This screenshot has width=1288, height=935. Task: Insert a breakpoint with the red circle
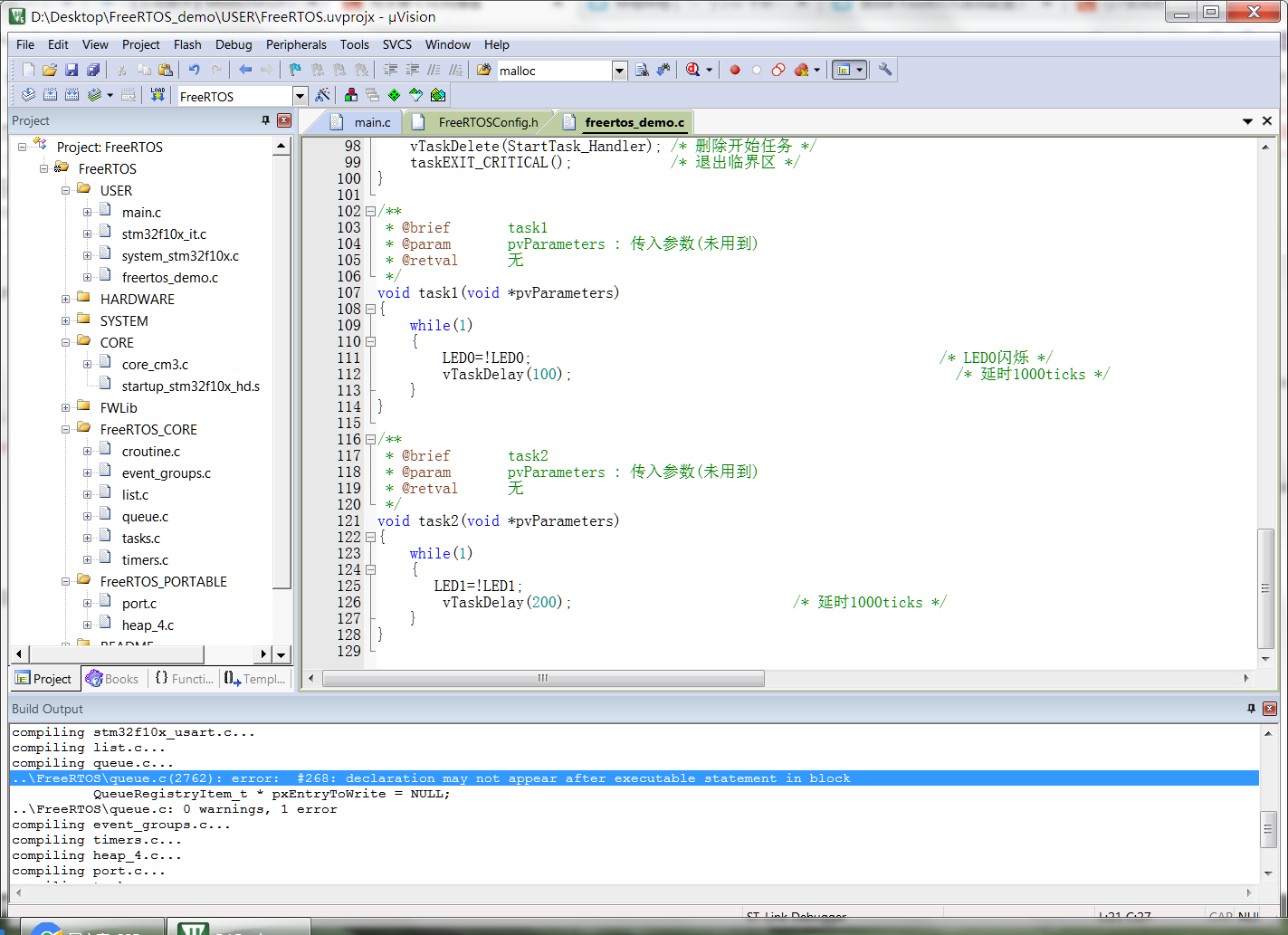pyautogui.click(x=735, y=70)
